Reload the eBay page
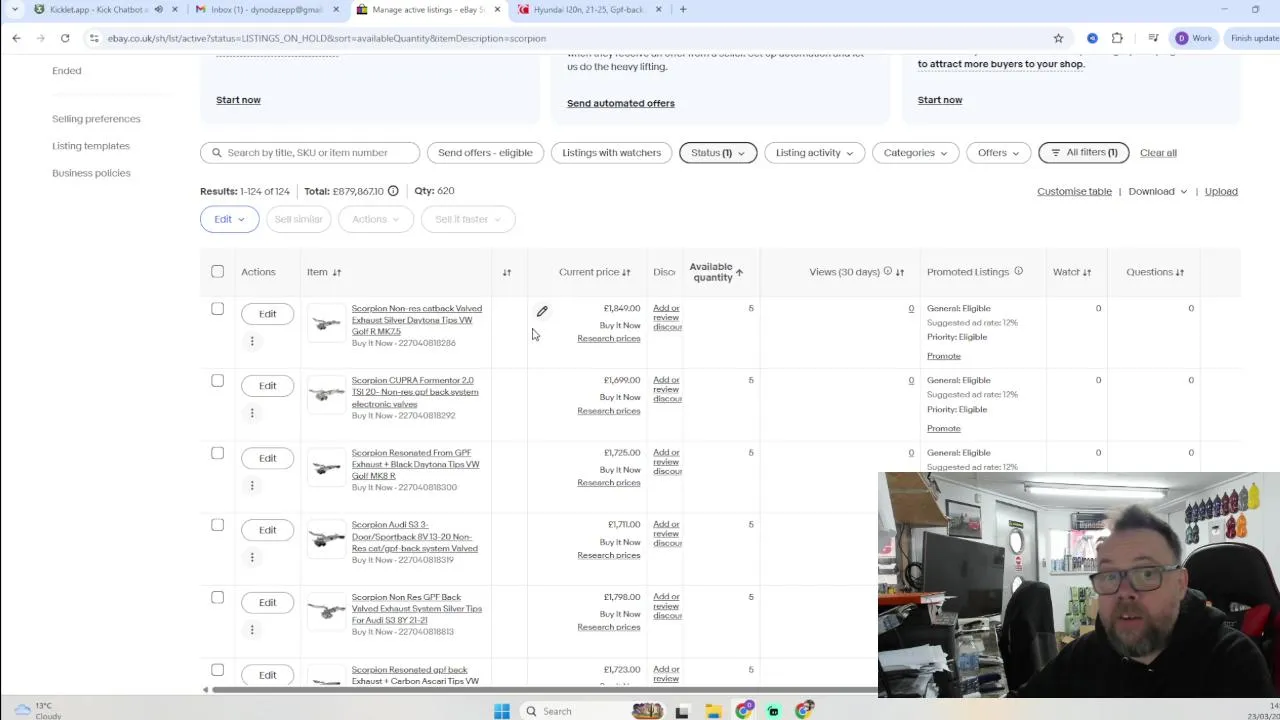Image resolution: width=1280 pixels, height=720 pixels. 65,38
